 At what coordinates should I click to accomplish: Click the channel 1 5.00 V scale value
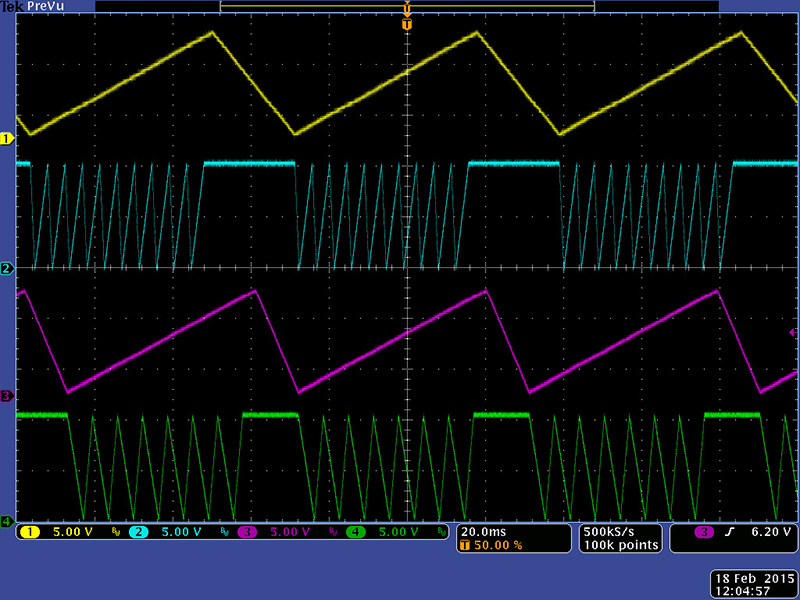tap(72, 532)
